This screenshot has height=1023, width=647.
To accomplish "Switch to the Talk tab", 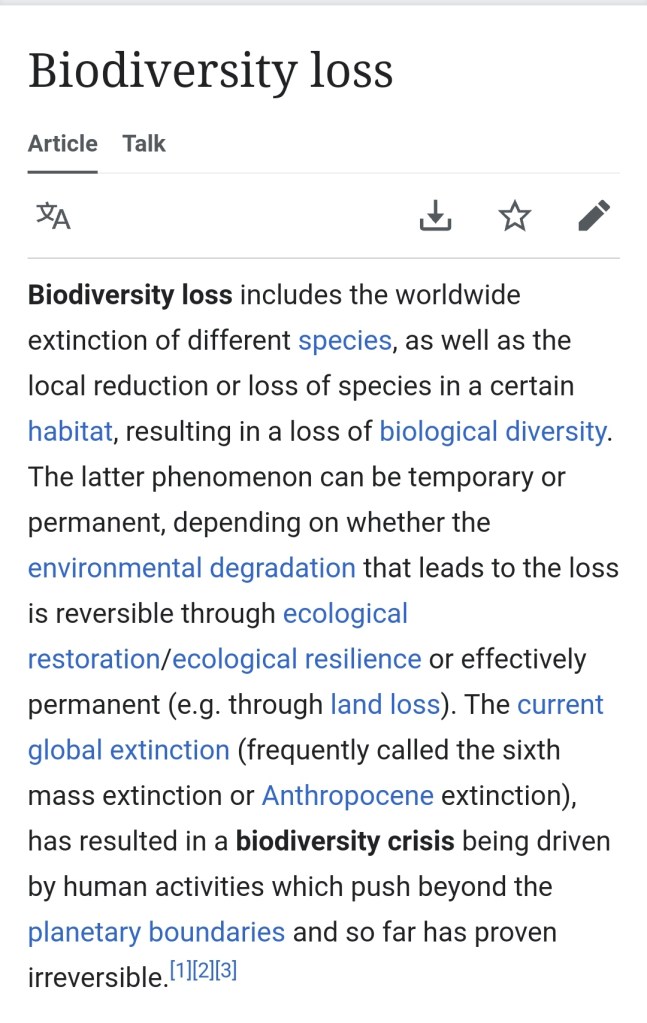I will pos(144,143).
